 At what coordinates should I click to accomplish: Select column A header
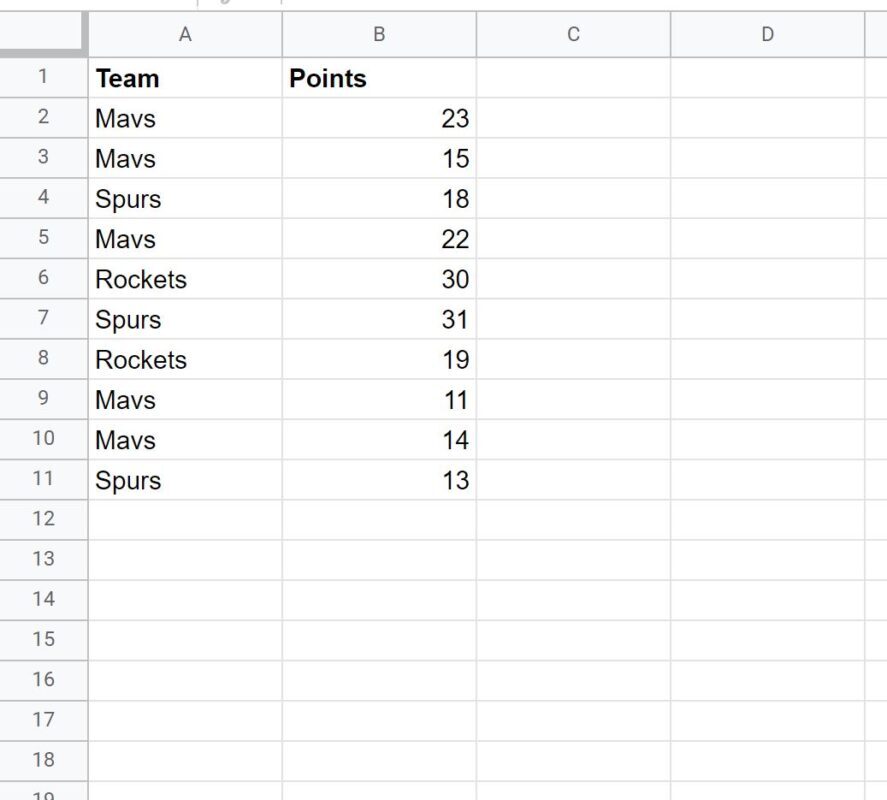[x=185, y=35]
